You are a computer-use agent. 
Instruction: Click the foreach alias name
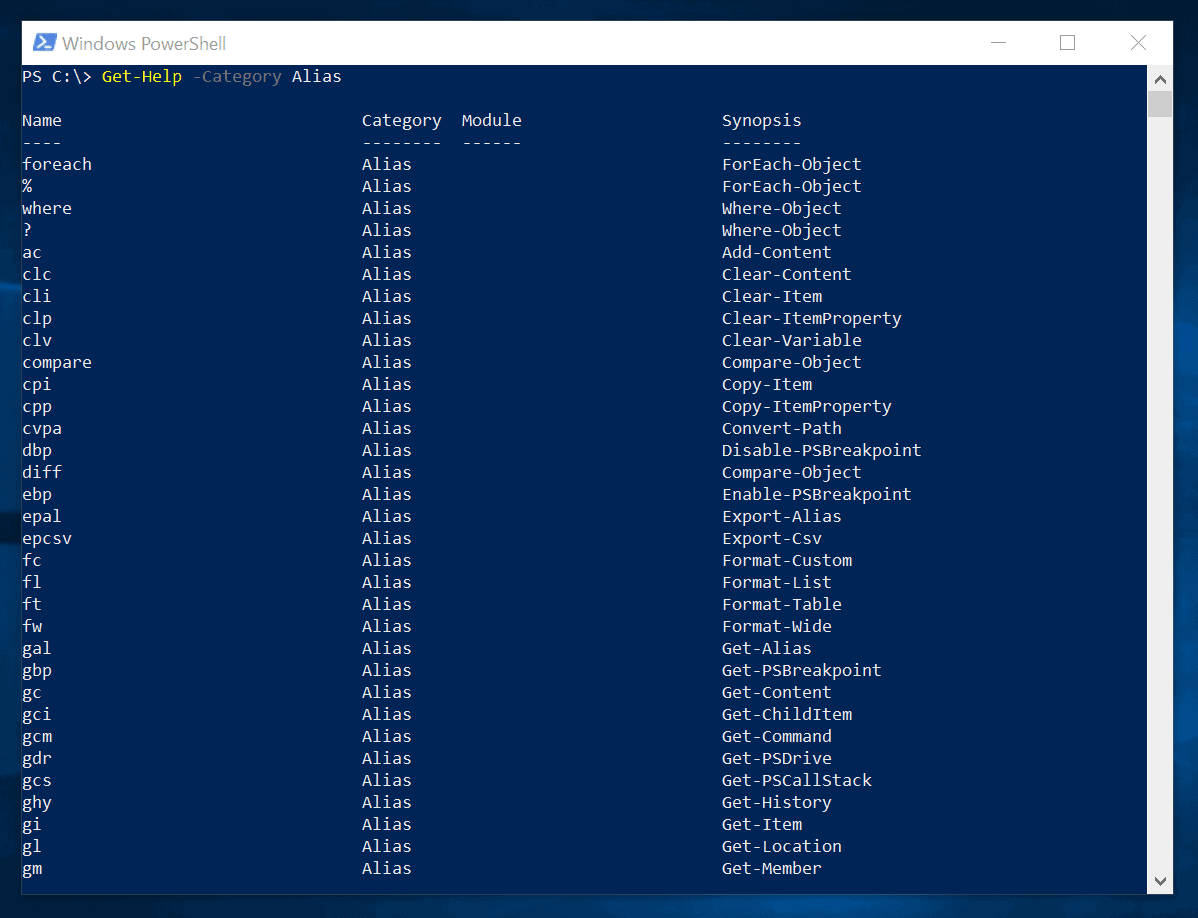pyautogui.click(x=57, y=164)
